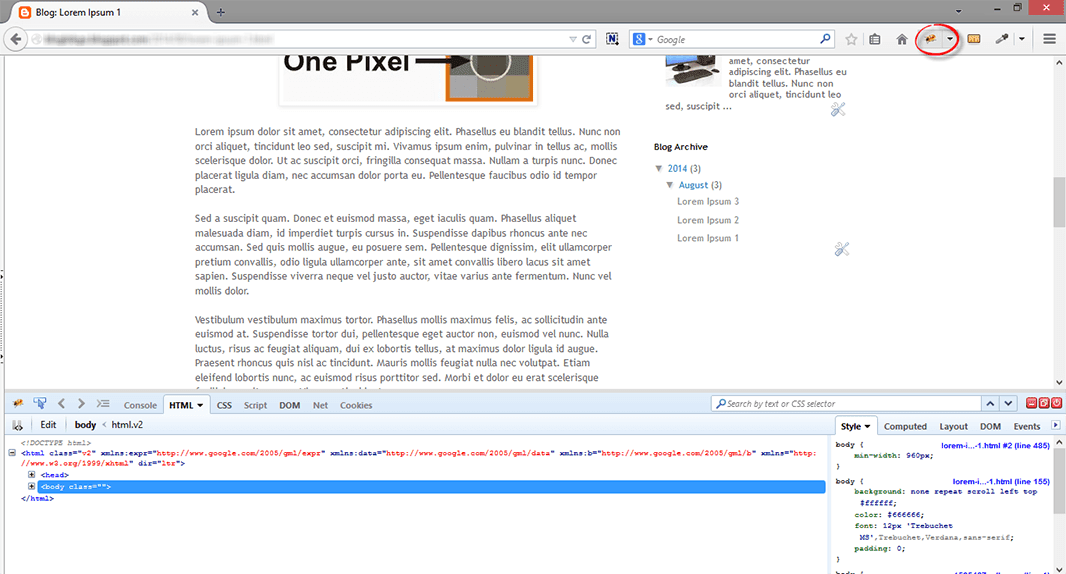Select html.v2 in the element breadcrumb
Image resolution: width=1066 pixels, height=574 pixels.
coord(127,425)
